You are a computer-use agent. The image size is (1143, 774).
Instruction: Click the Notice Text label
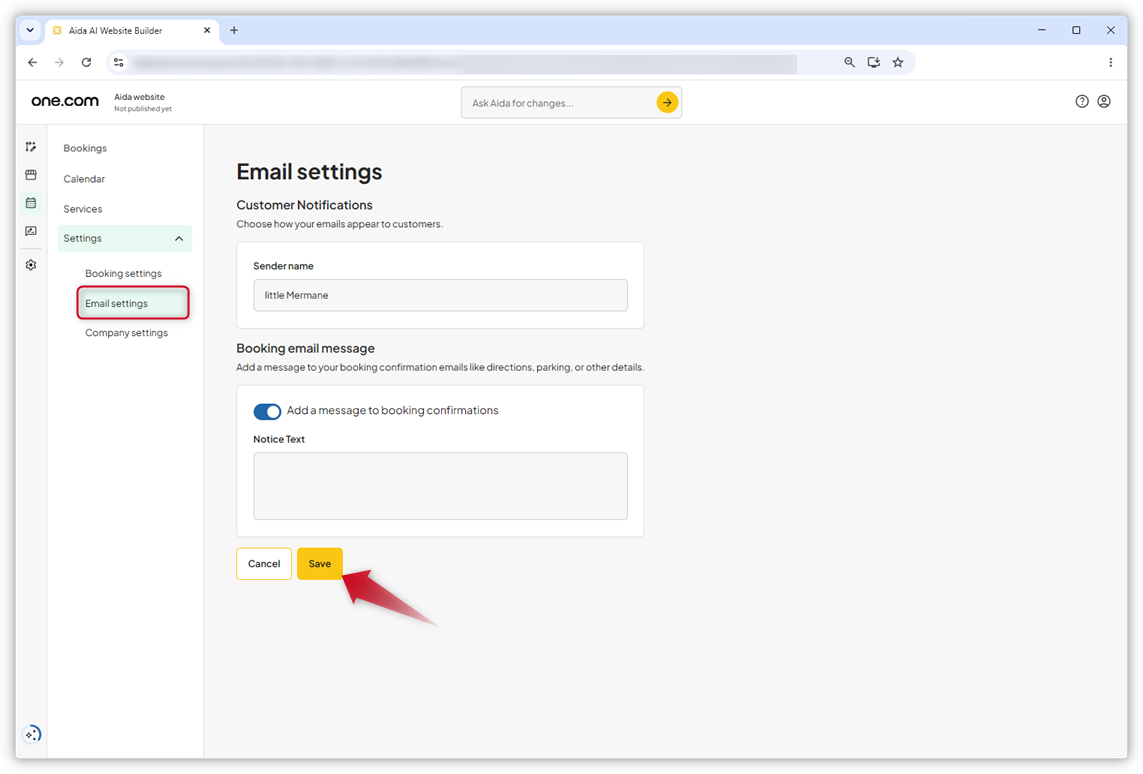coord(278,439)
